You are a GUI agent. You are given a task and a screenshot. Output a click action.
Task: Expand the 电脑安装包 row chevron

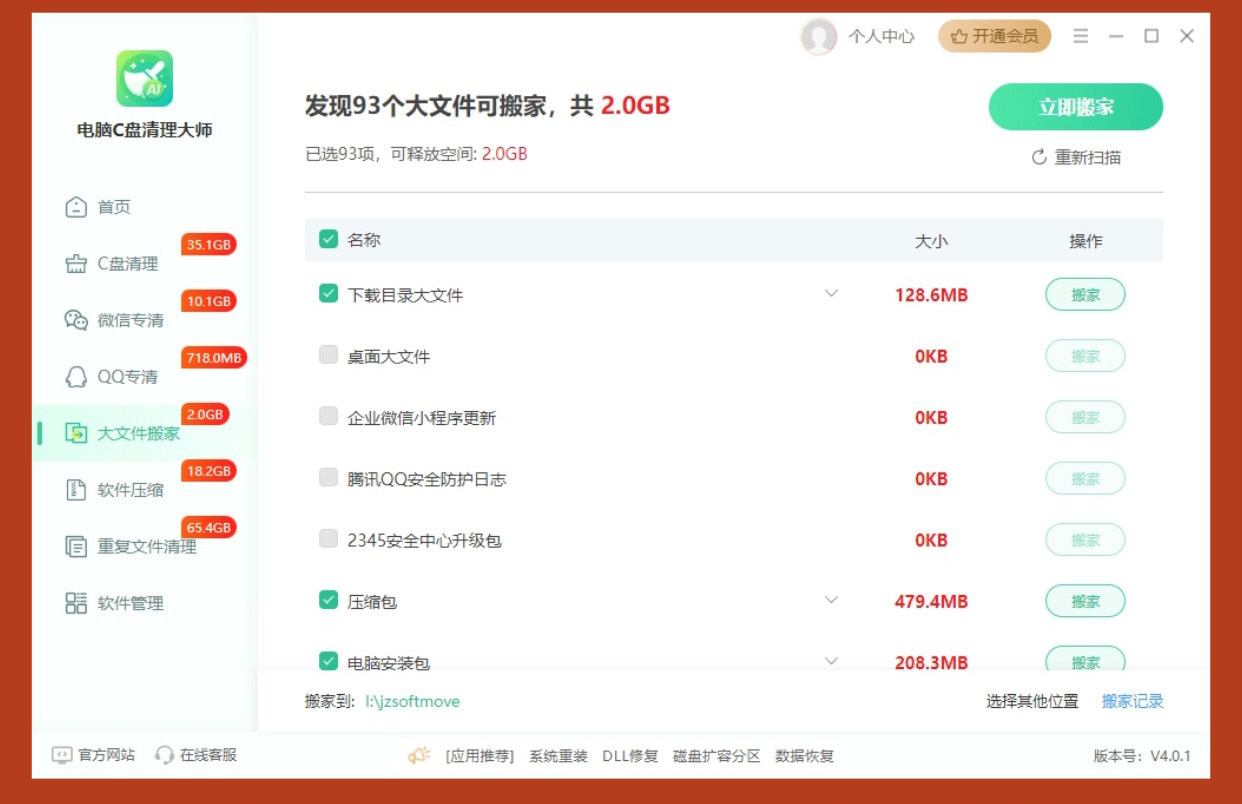[831, 661]
